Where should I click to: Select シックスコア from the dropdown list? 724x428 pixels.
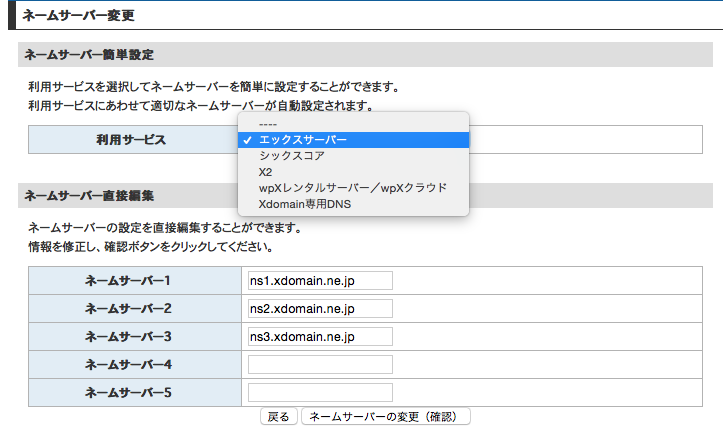pos(353,156)
